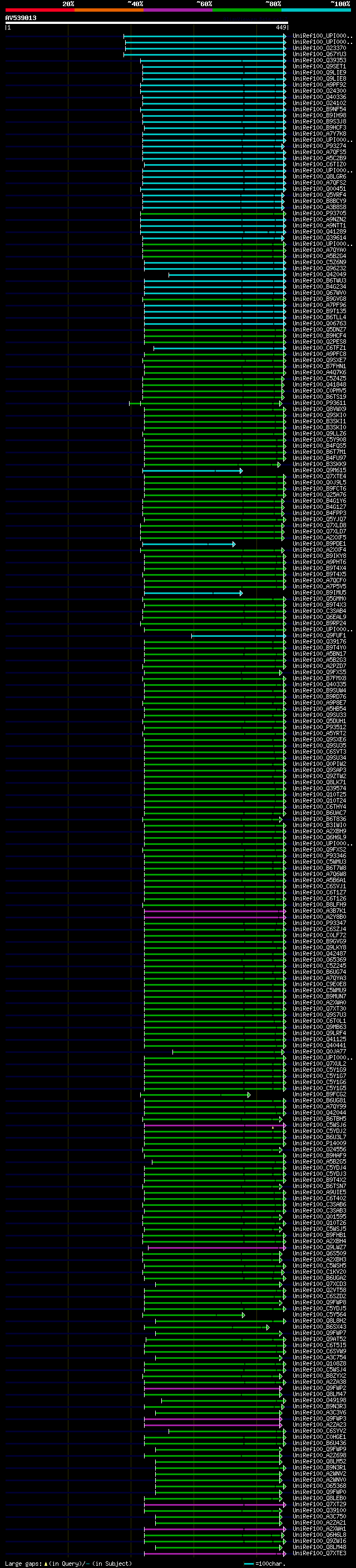The height and width of the screenshot is (1568, 356).
Task: Open hit UniRef100_Q9LIE8
Action: point(319,78)
